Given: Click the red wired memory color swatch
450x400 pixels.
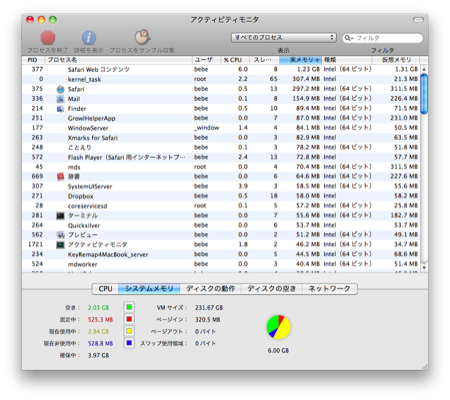Looking at the screenshot, I should pyautogui.click(x=129, y=319).
